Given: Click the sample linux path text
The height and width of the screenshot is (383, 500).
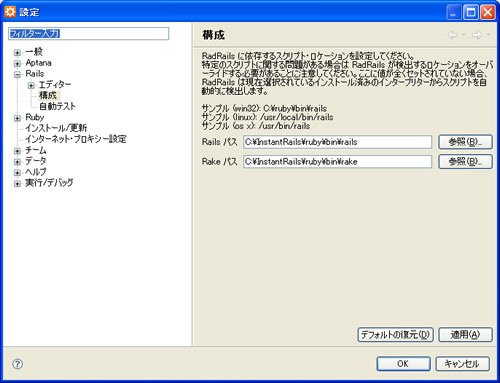Looking at the screenshot, I should tap(267, 117).
